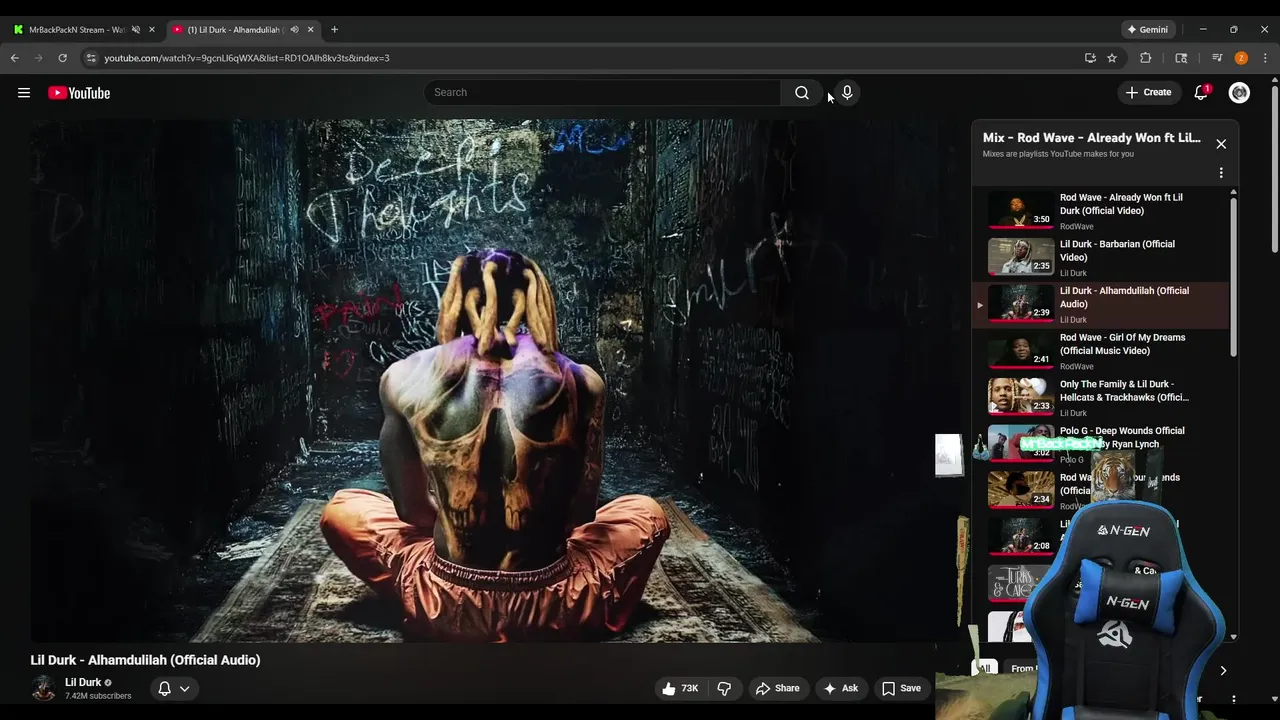This screenshot has width=1280, height=720.
Task: Play Polo G - Deep Wounds video
Action: coord(1101,444)
